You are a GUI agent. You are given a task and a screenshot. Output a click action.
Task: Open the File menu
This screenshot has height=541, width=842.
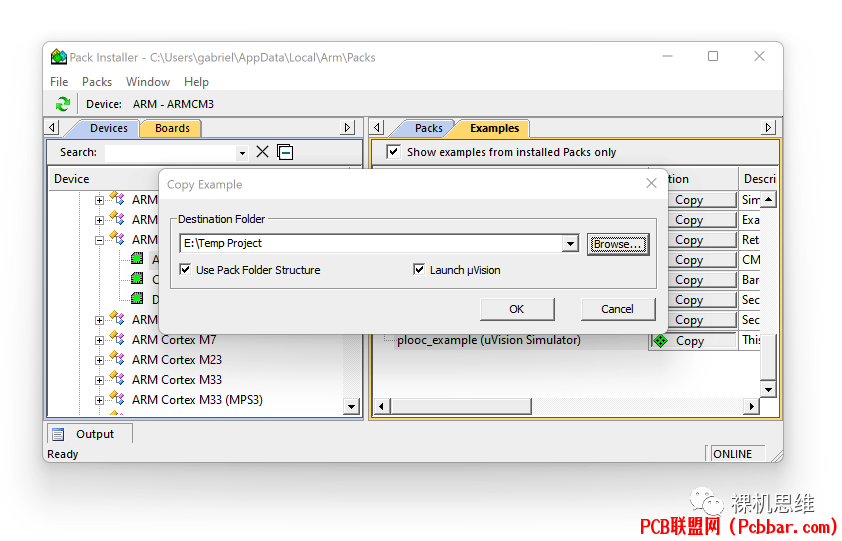(x=59, y=82)
